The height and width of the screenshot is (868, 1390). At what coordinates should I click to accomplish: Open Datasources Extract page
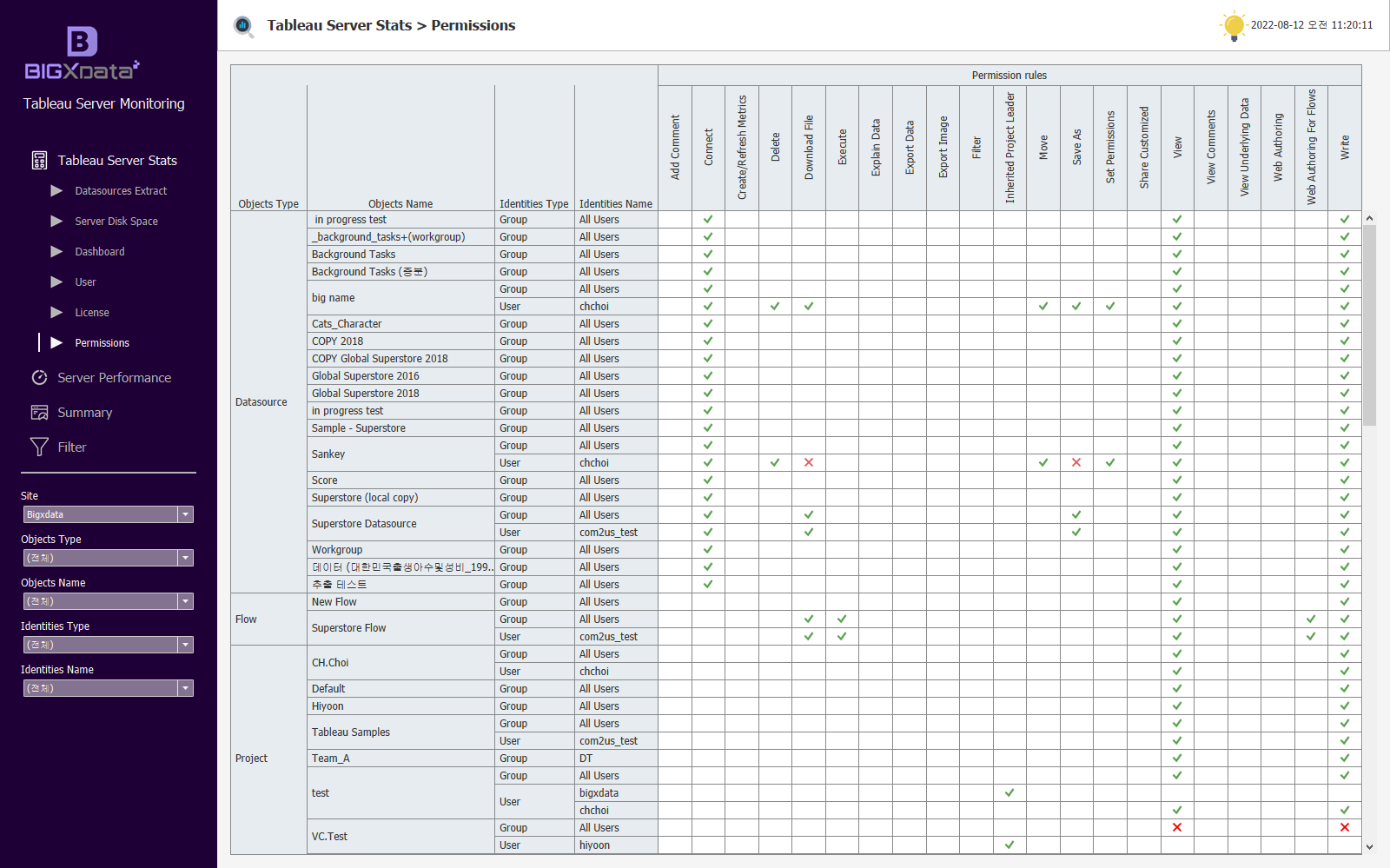pos(121,191)
